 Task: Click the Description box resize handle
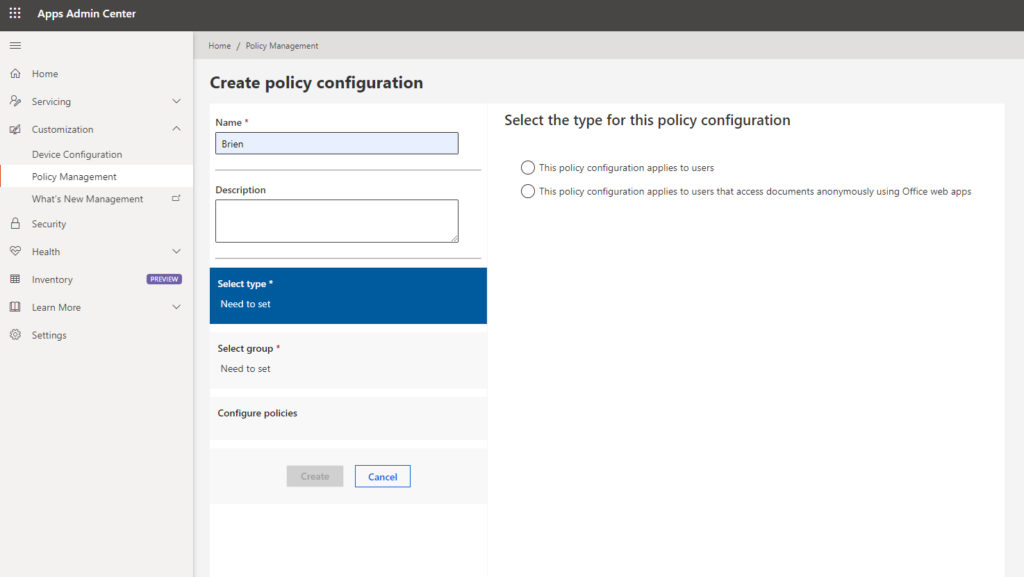coord(455,238)
